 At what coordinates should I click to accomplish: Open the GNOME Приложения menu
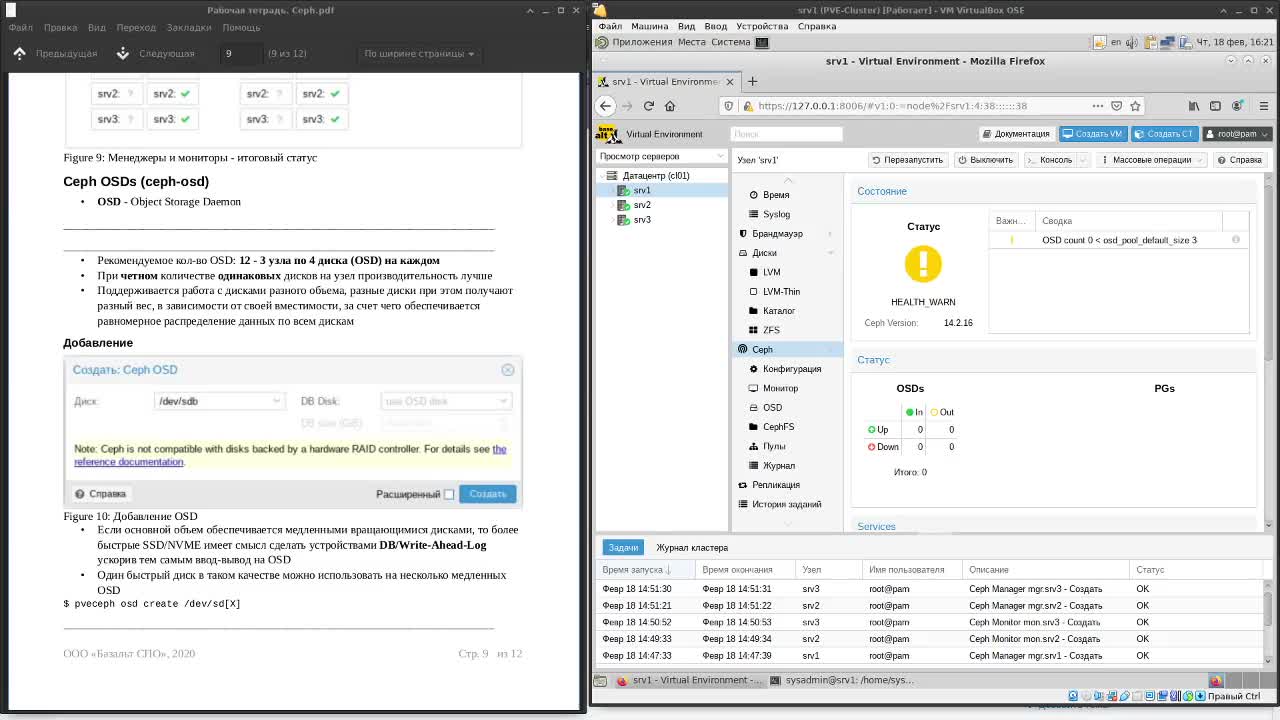(x=642, y=42)
